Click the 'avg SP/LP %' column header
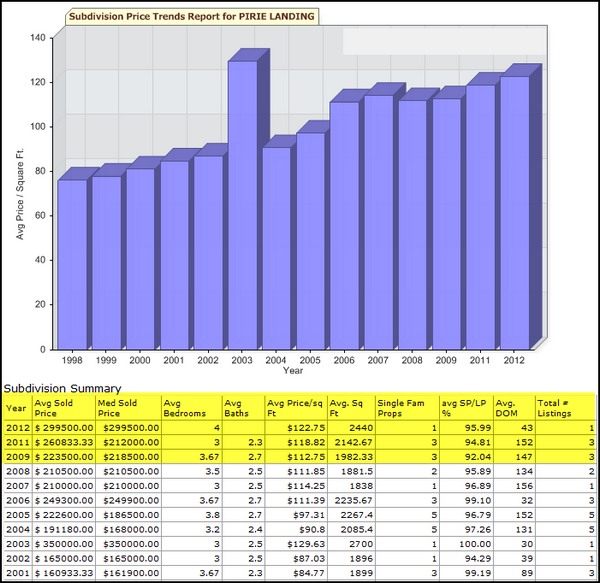This screenshot has width=600, height=583. [x=464, y=408]
